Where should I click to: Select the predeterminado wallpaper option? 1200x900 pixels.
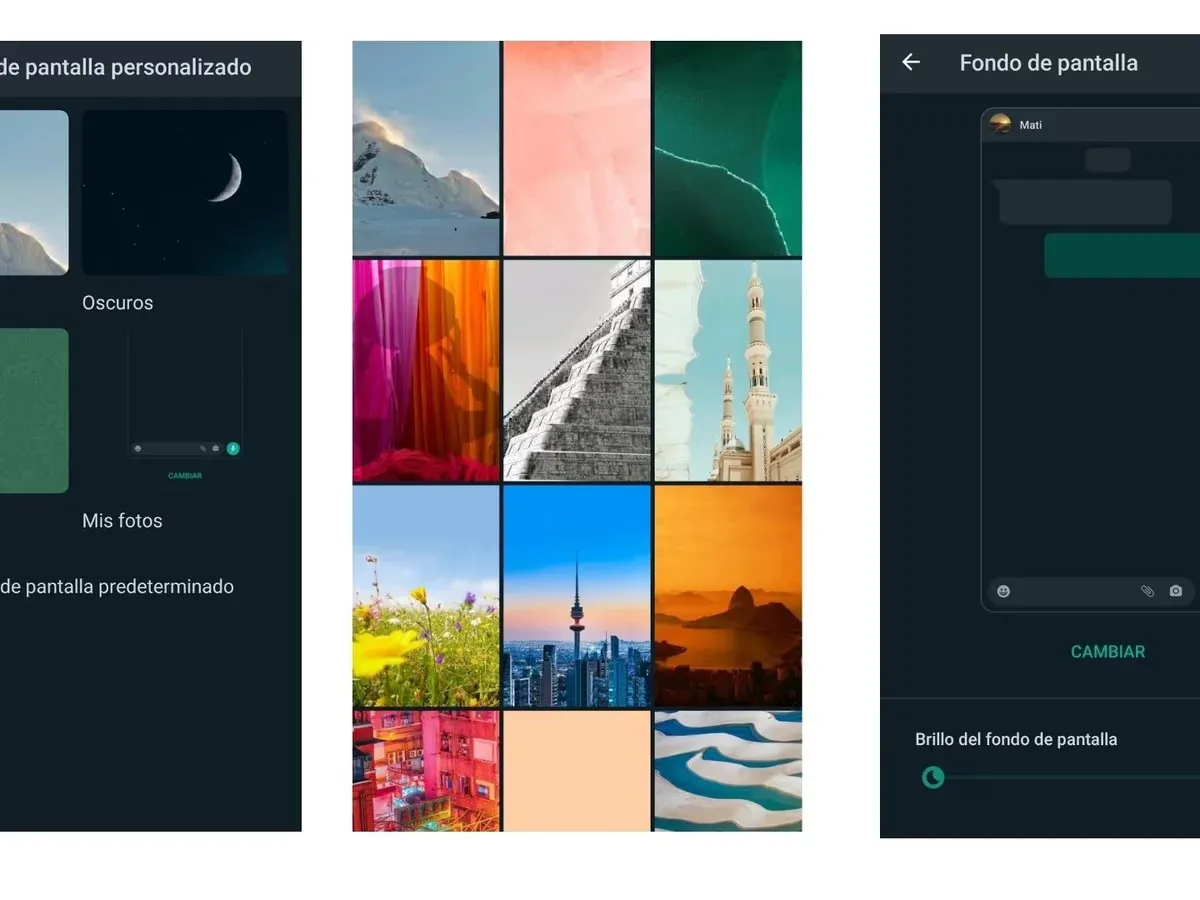[117, 587]
